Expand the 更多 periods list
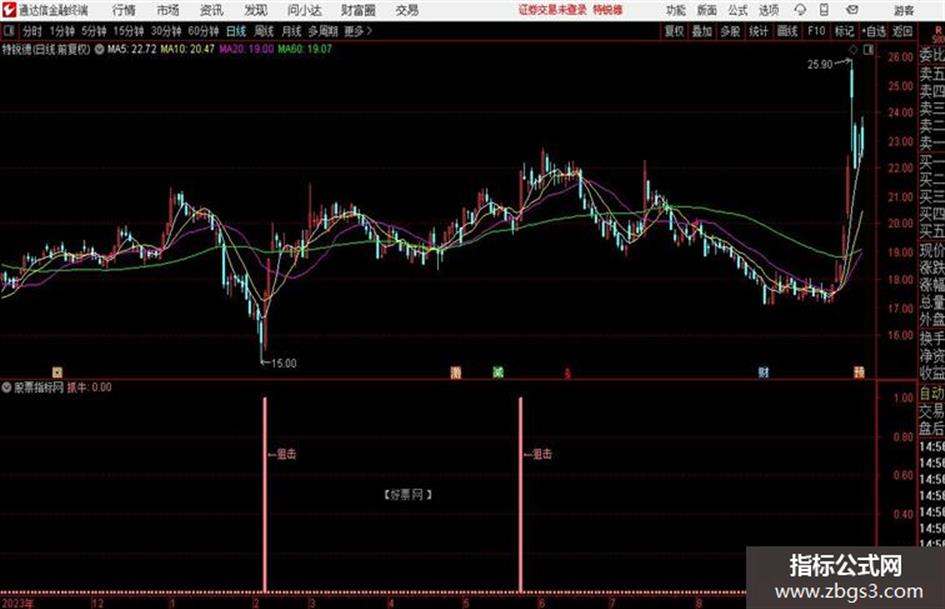Viewport: 945px width, 609px height. click(358, 31)
